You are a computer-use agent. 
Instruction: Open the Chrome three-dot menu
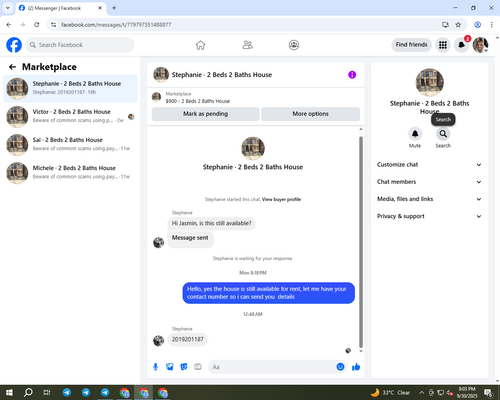[x=492, y=25]
